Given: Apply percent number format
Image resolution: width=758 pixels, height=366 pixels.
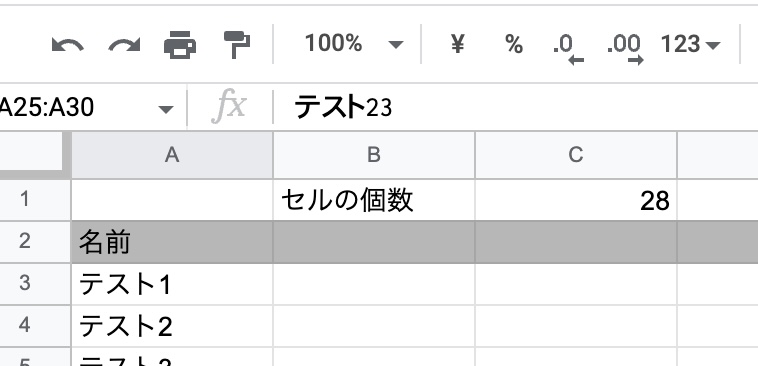Looking at the screenshot, I should pos(514,44).
